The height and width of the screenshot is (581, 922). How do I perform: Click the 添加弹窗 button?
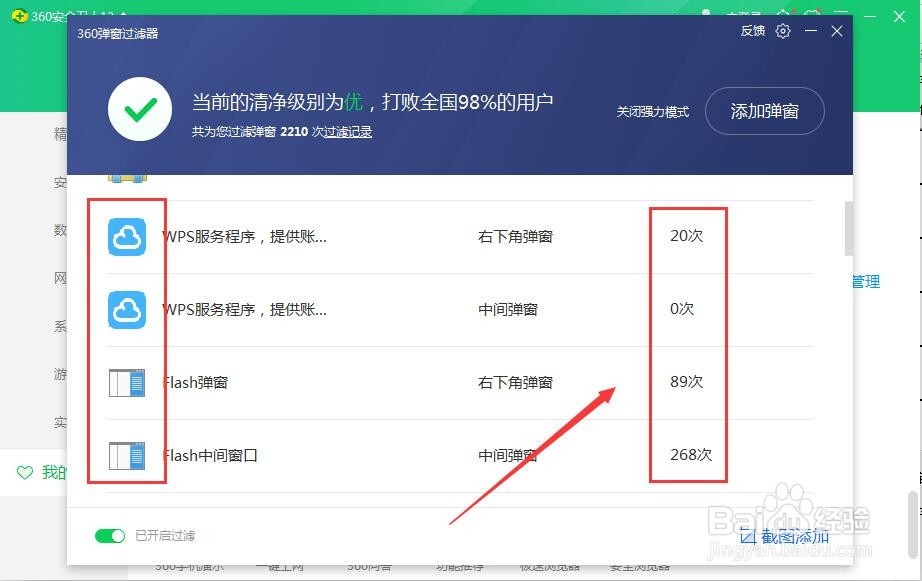tap(764, 111)
